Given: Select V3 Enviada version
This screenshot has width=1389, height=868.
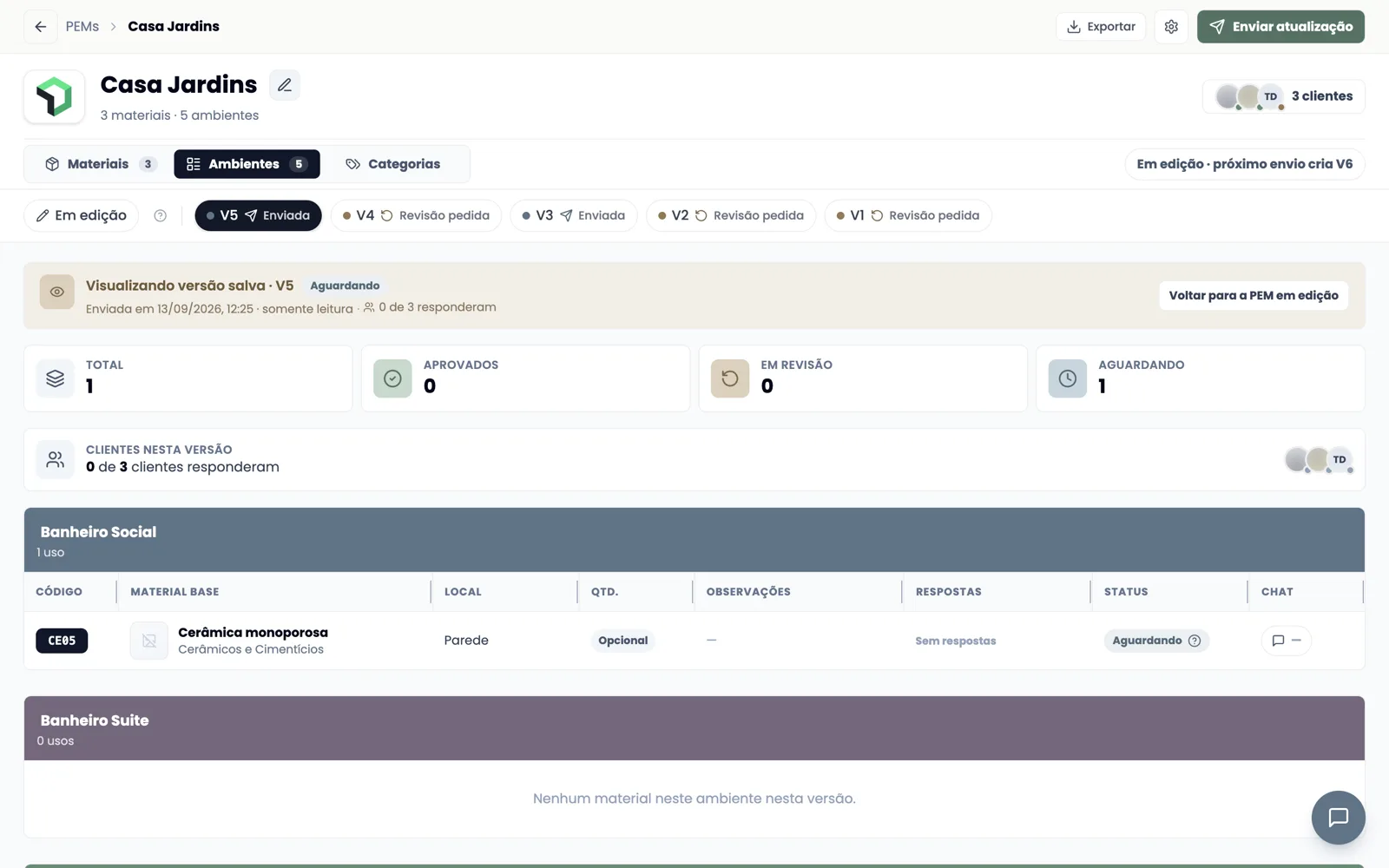Looking at the screenshot, I should tap(574, 215).
